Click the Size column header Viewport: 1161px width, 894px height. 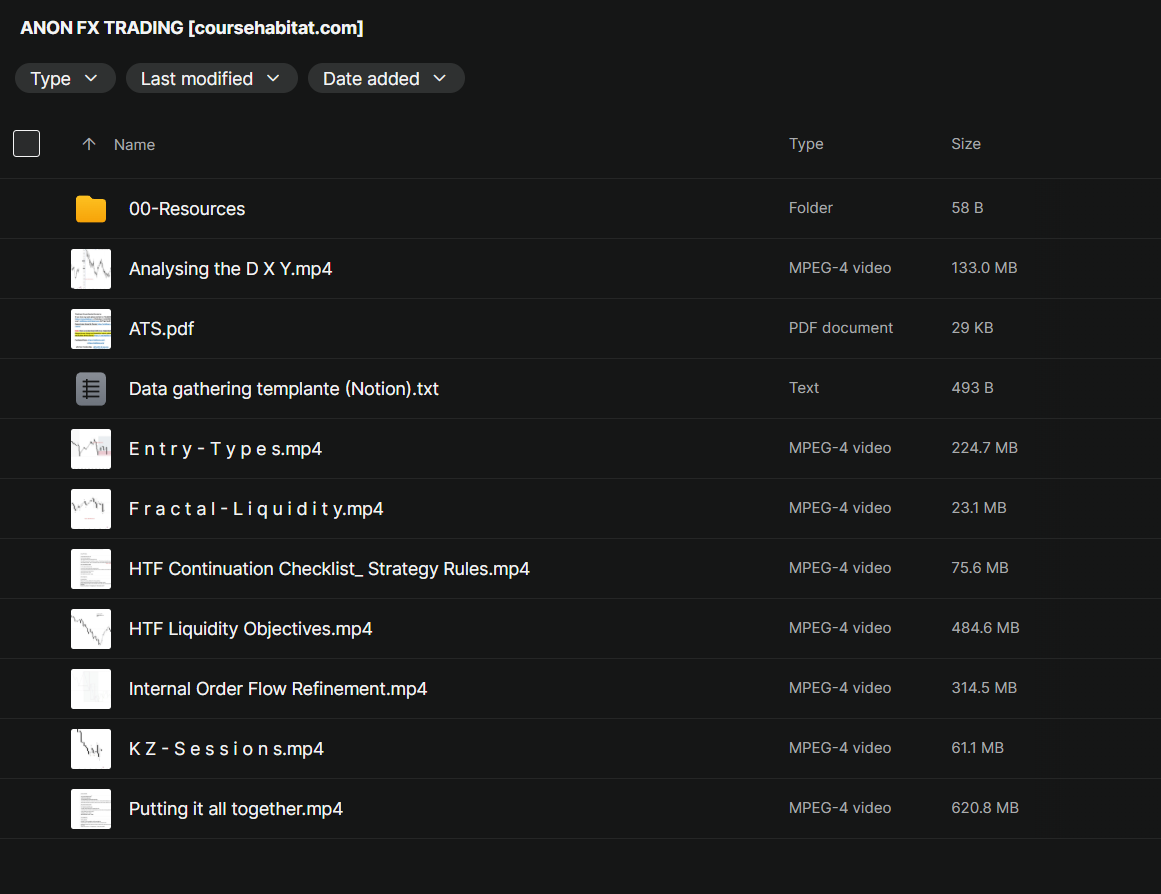point(965,144)
